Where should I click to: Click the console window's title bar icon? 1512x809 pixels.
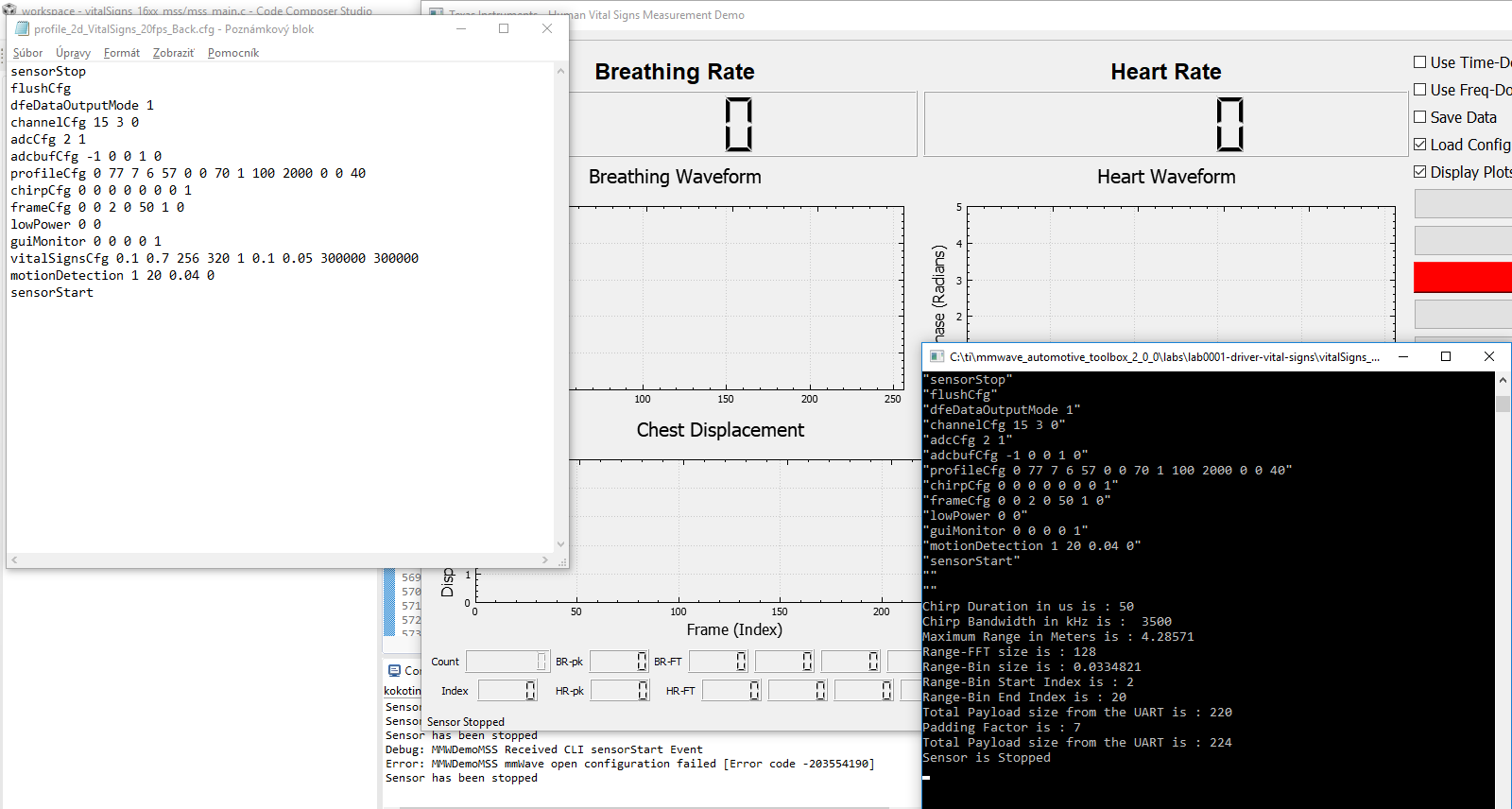(x=936, y=356)
